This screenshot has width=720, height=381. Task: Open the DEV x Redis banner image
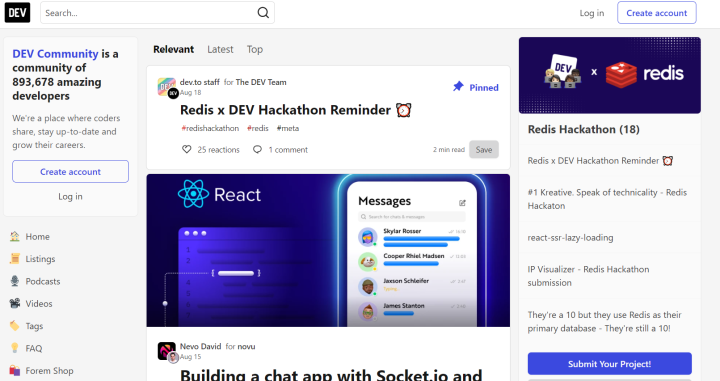pos(610,75)
